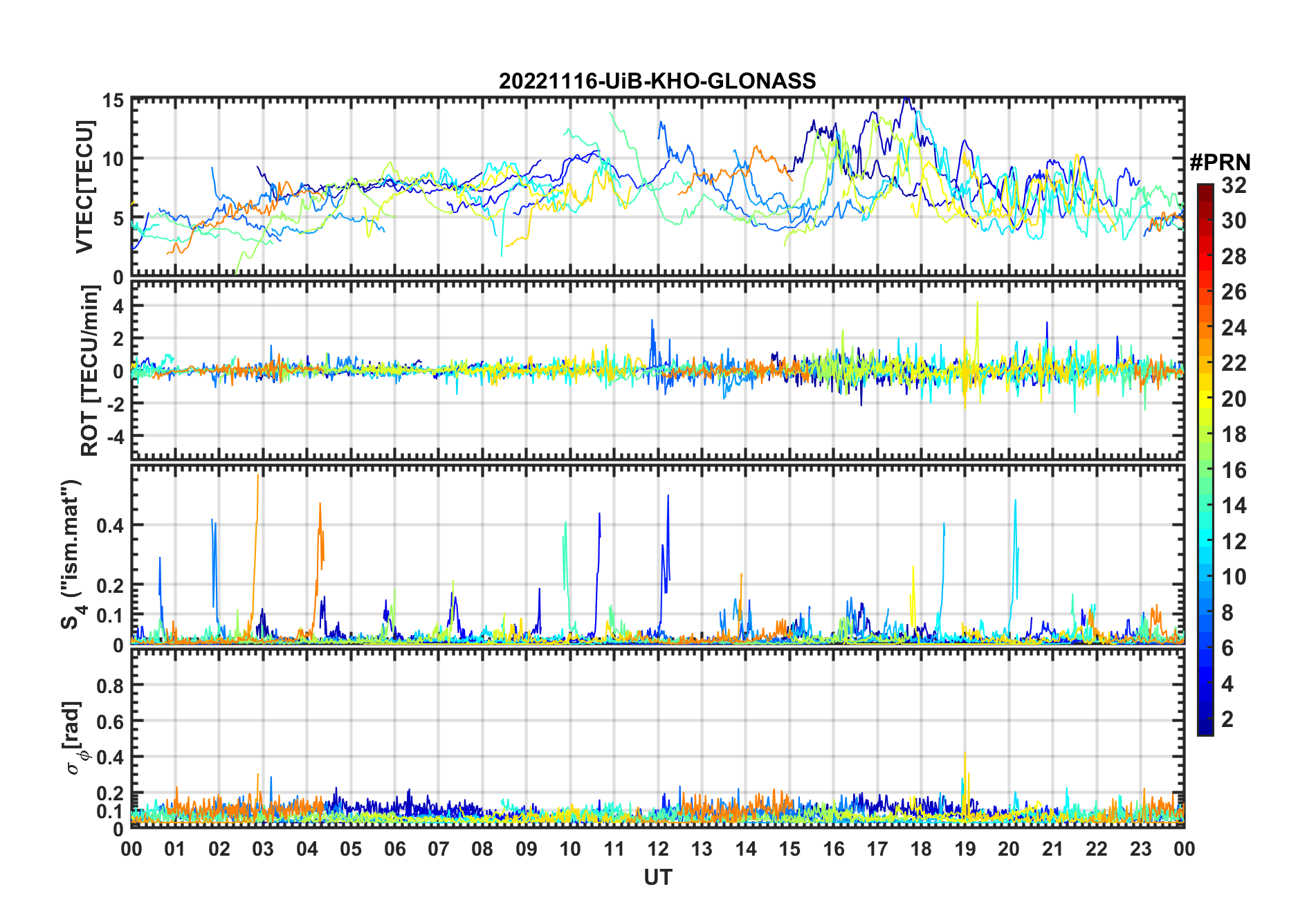The image size is (1316, 920).
Task: Click colorbar tick label 32
Action: tap(1234, 185)
